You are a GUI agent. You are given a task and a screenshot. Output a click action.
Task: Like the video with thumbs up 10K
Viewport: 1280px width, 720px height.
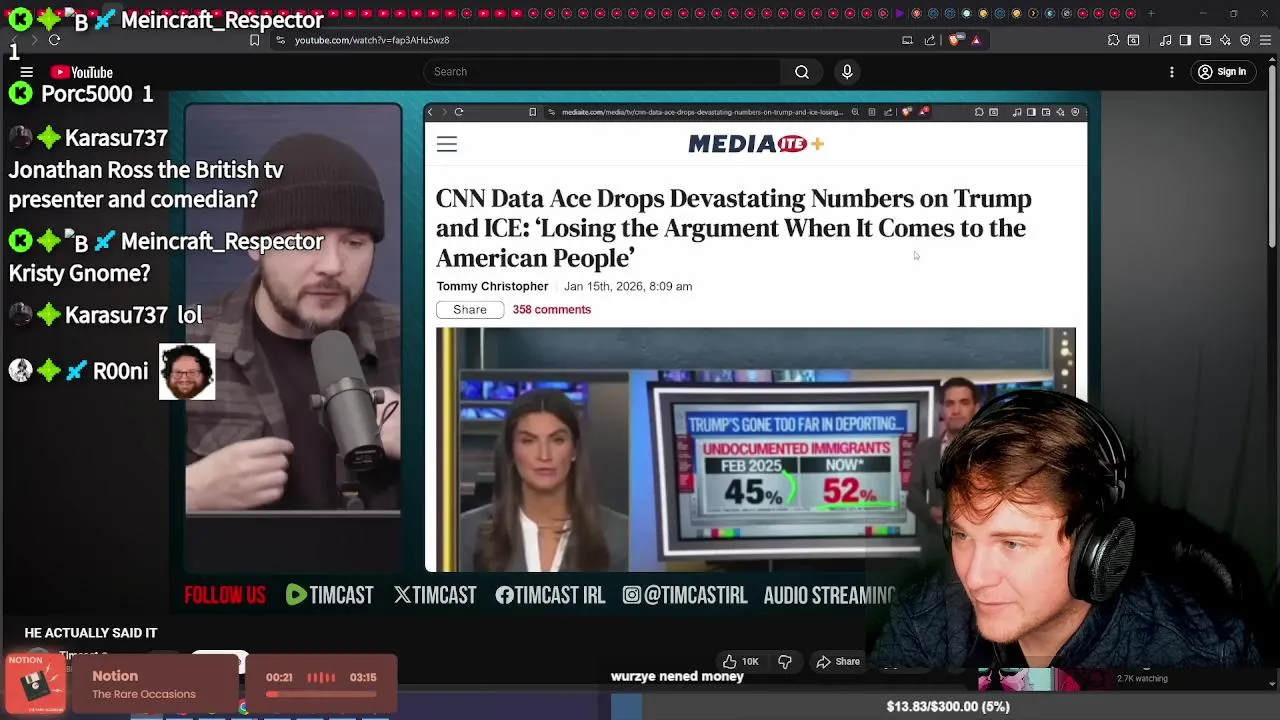(x=740, y=661)
